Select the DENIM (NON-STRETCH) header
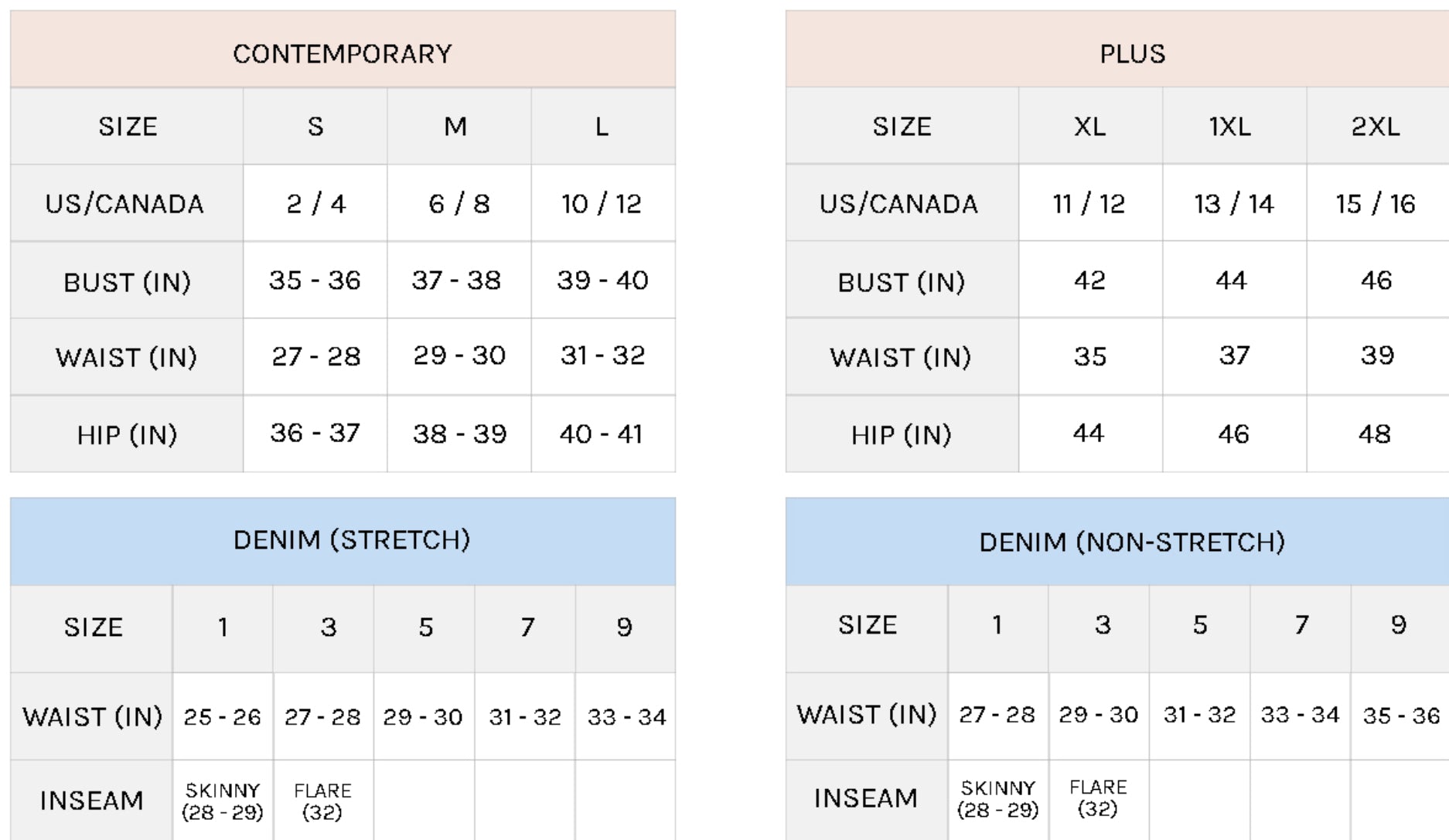This screenshot has height=840, width=1449. pyautogui.click(x=1117, y=541)
